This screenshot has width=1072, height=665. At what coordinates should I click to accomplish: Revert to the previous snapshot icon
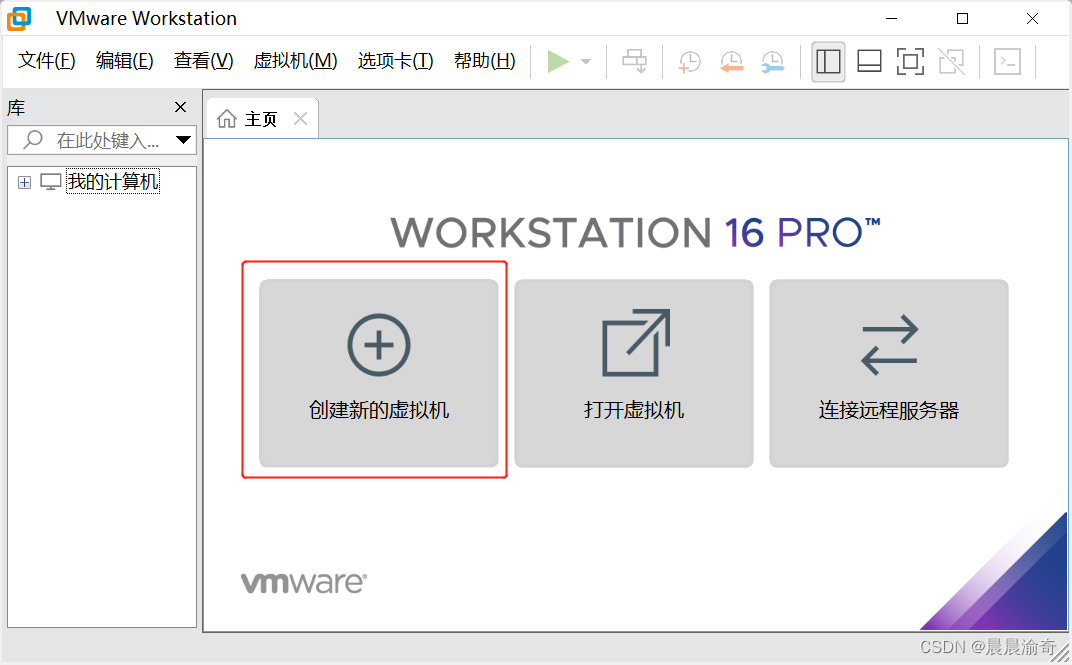[732, 62]
